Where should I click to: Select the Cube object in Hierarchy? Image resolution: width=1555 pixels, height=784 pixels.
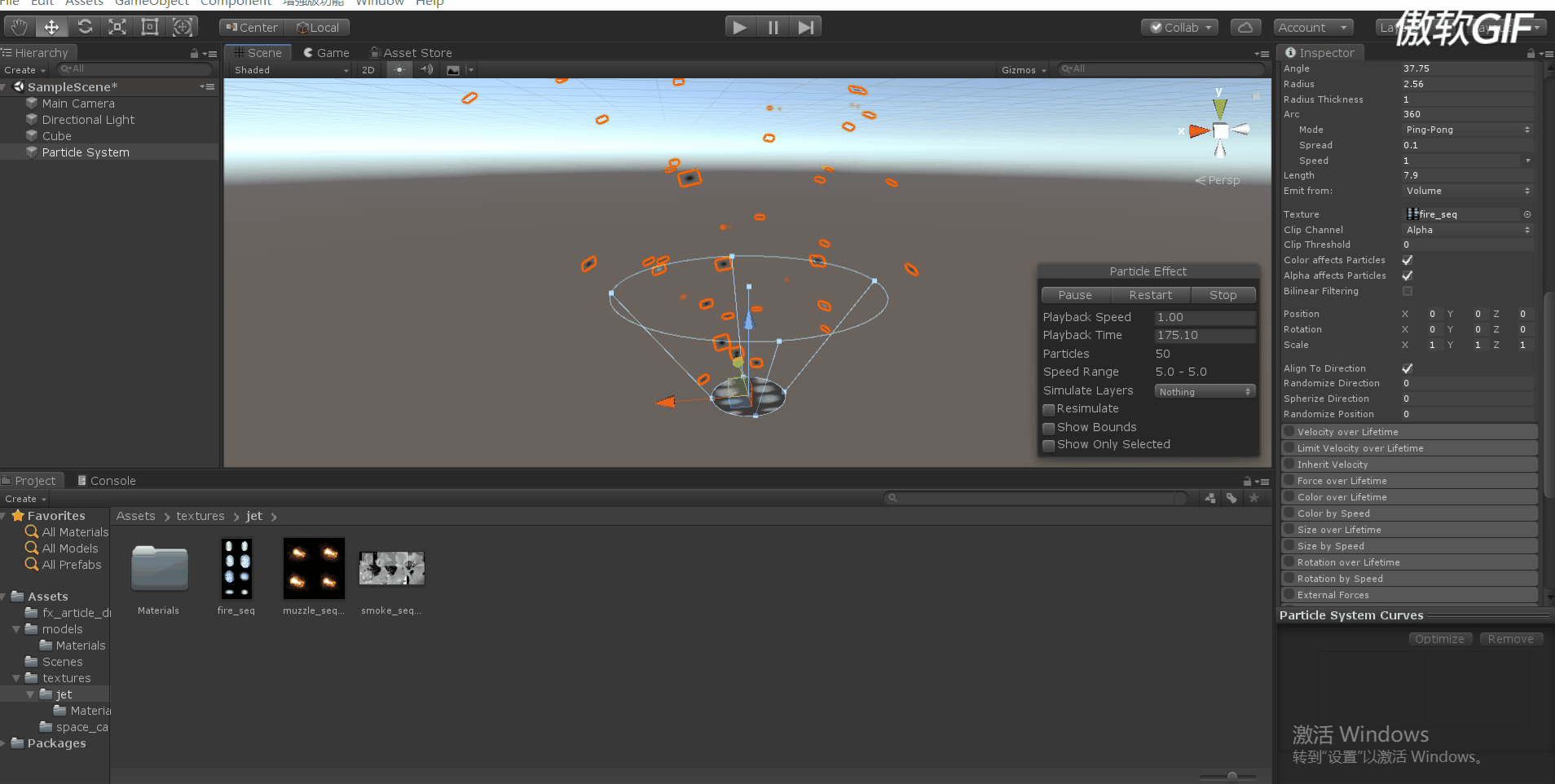click(x=57, y=136)
